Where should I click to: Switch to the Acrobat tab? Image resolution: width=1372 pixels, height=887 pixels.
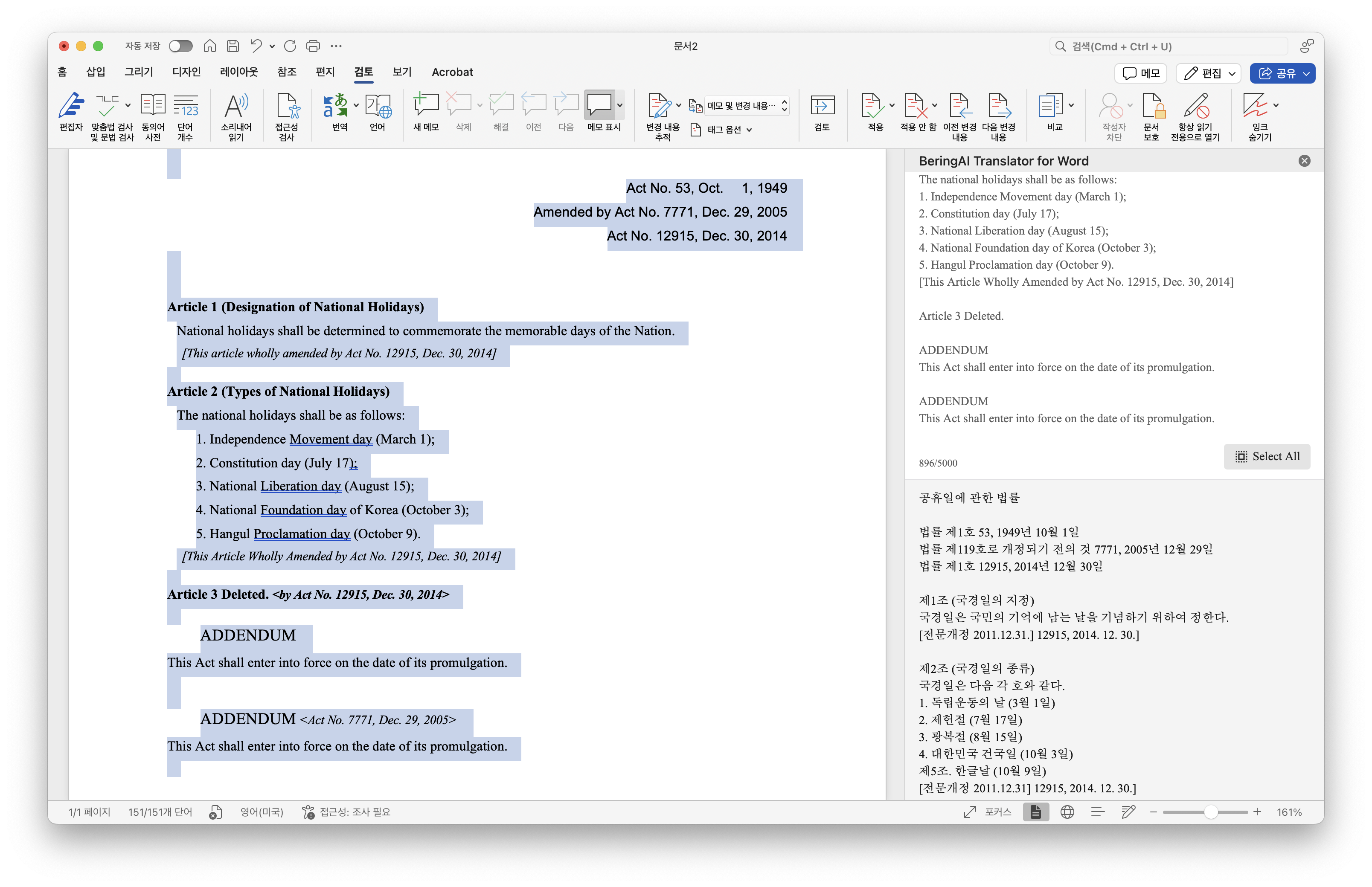tap(452, 72)
